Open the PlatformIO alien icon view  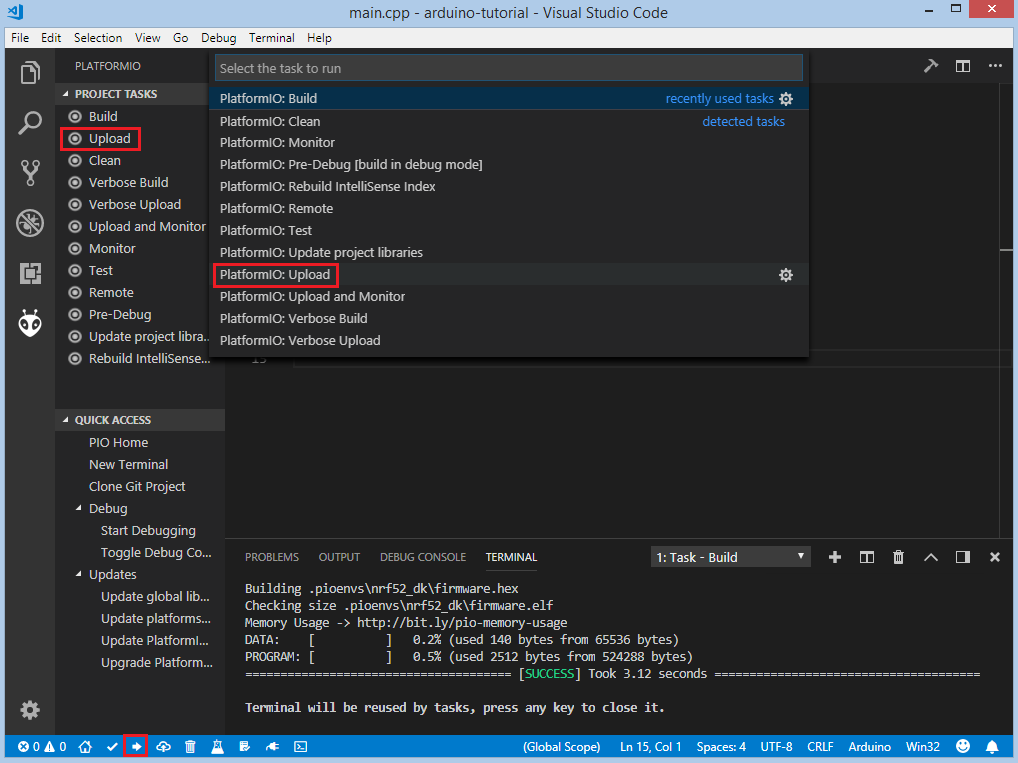pyautogui.click(x=30, y=323)
